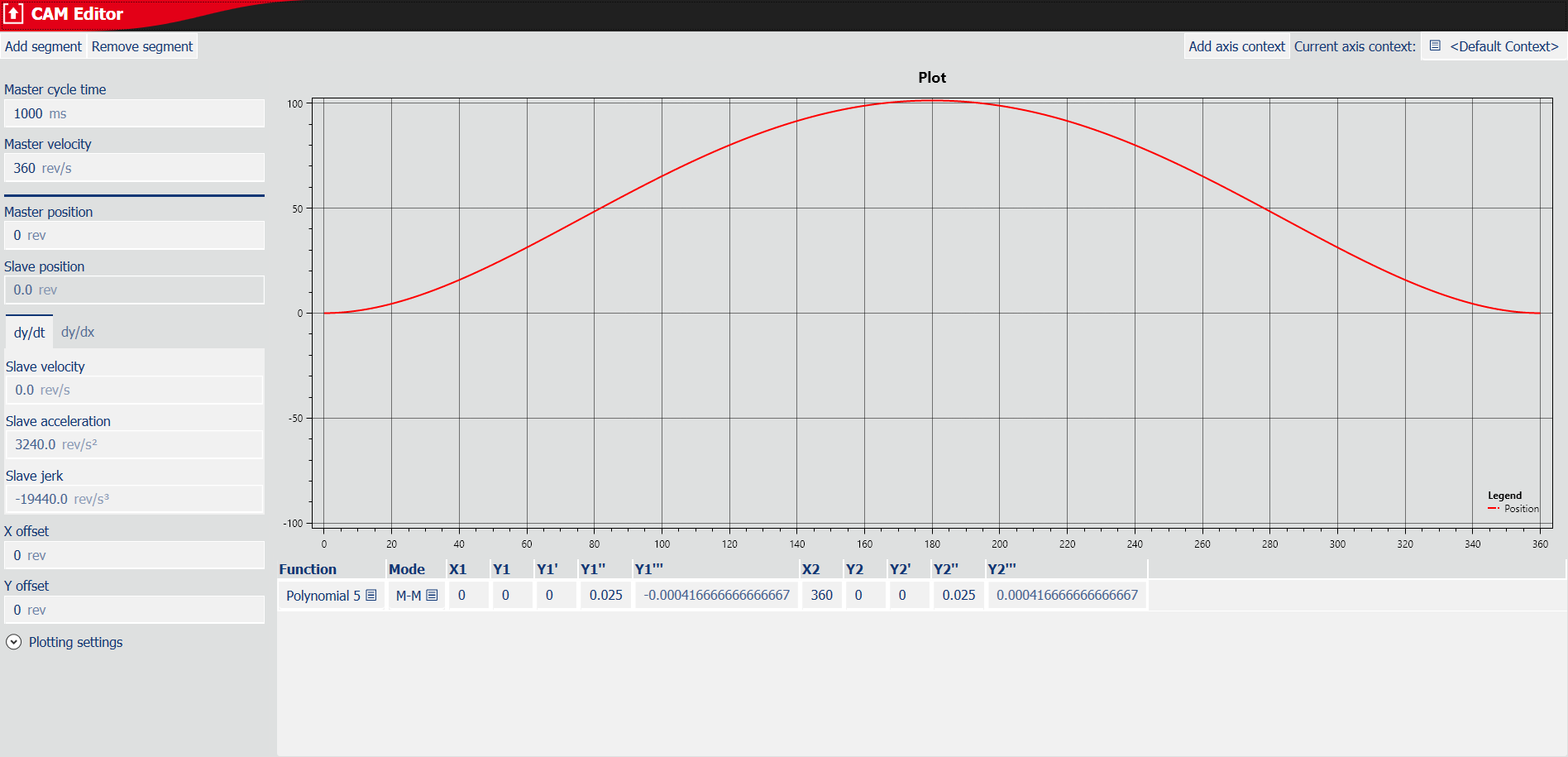Open the Polynomial 5 function dropdown

(x=323, y=596)
